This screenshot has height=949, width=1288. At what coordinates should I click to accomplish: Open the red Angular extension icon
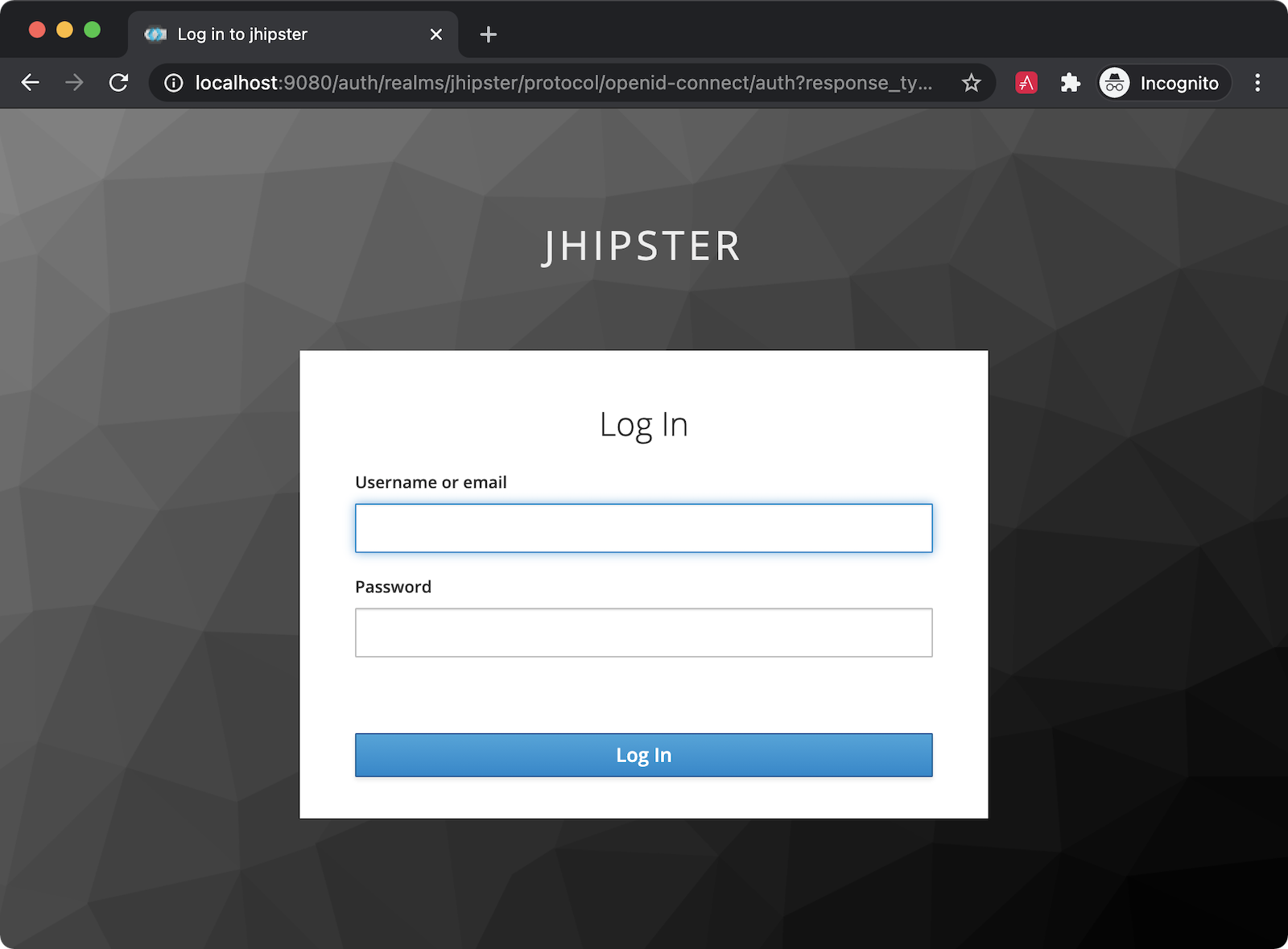point(1026,83)
